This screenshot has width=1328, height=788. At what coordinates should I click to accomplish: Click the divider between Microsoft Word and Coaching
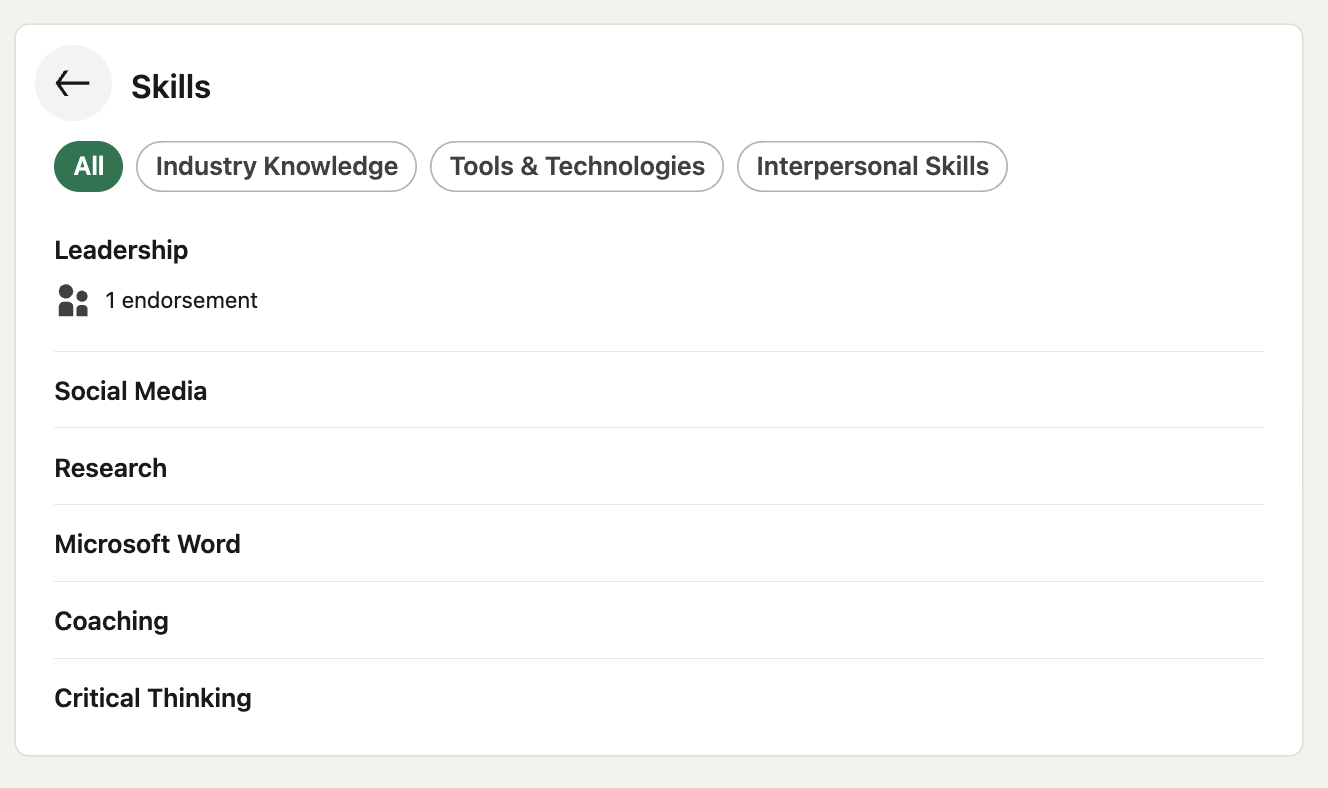(659, 581)
